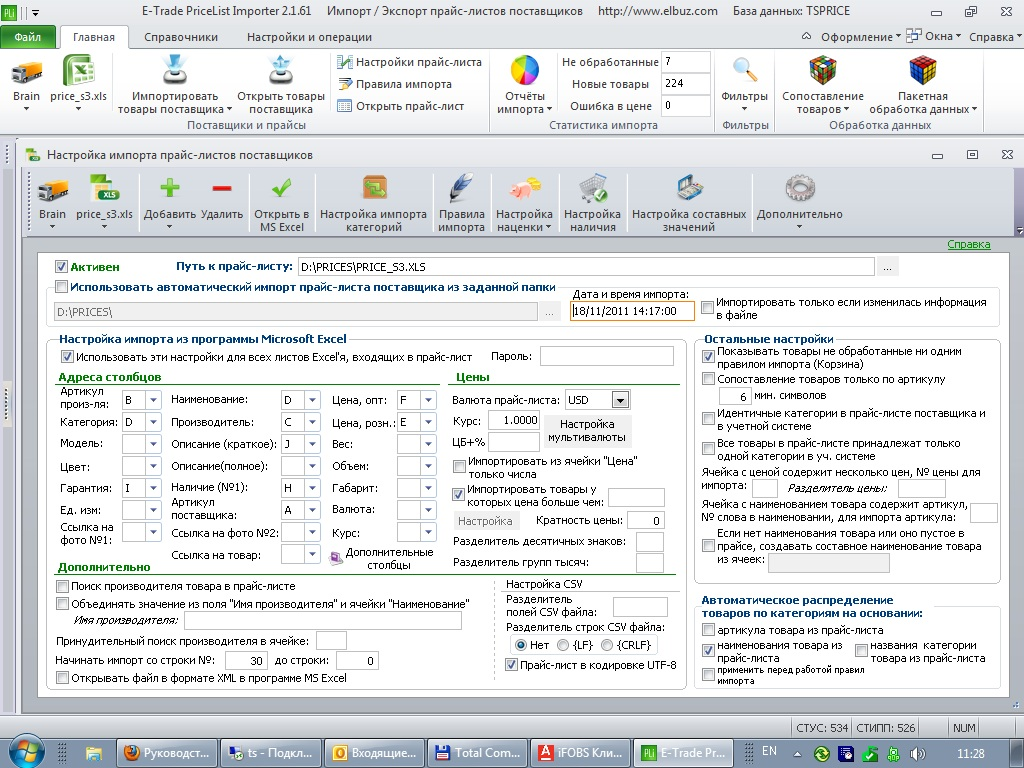Toggle use settings for all Excel sheets
1024x768 pixels.
click(x=67, y=357)
